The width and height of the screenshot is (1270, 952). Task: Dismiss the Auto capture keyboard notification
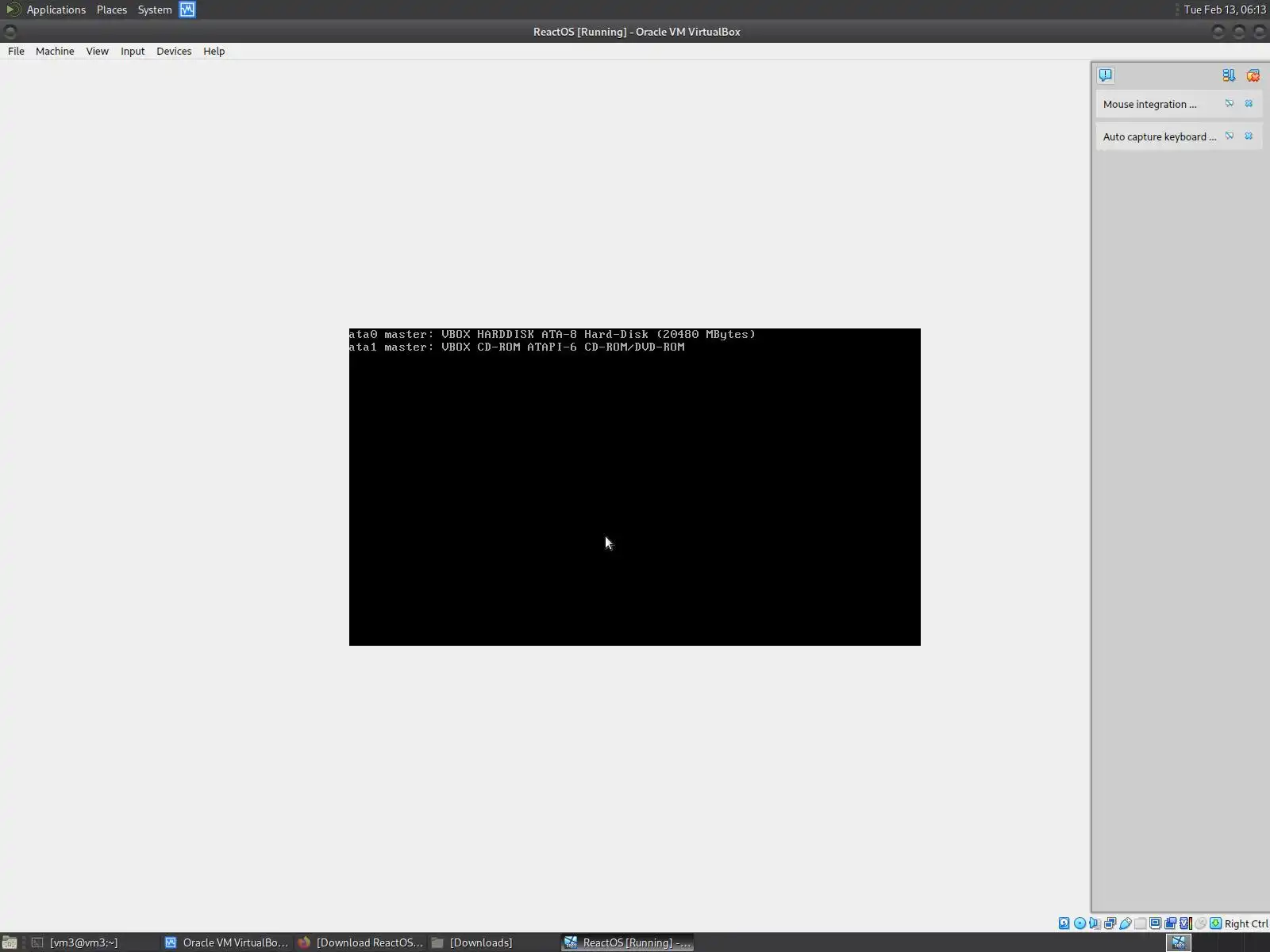click(1249, 136)
